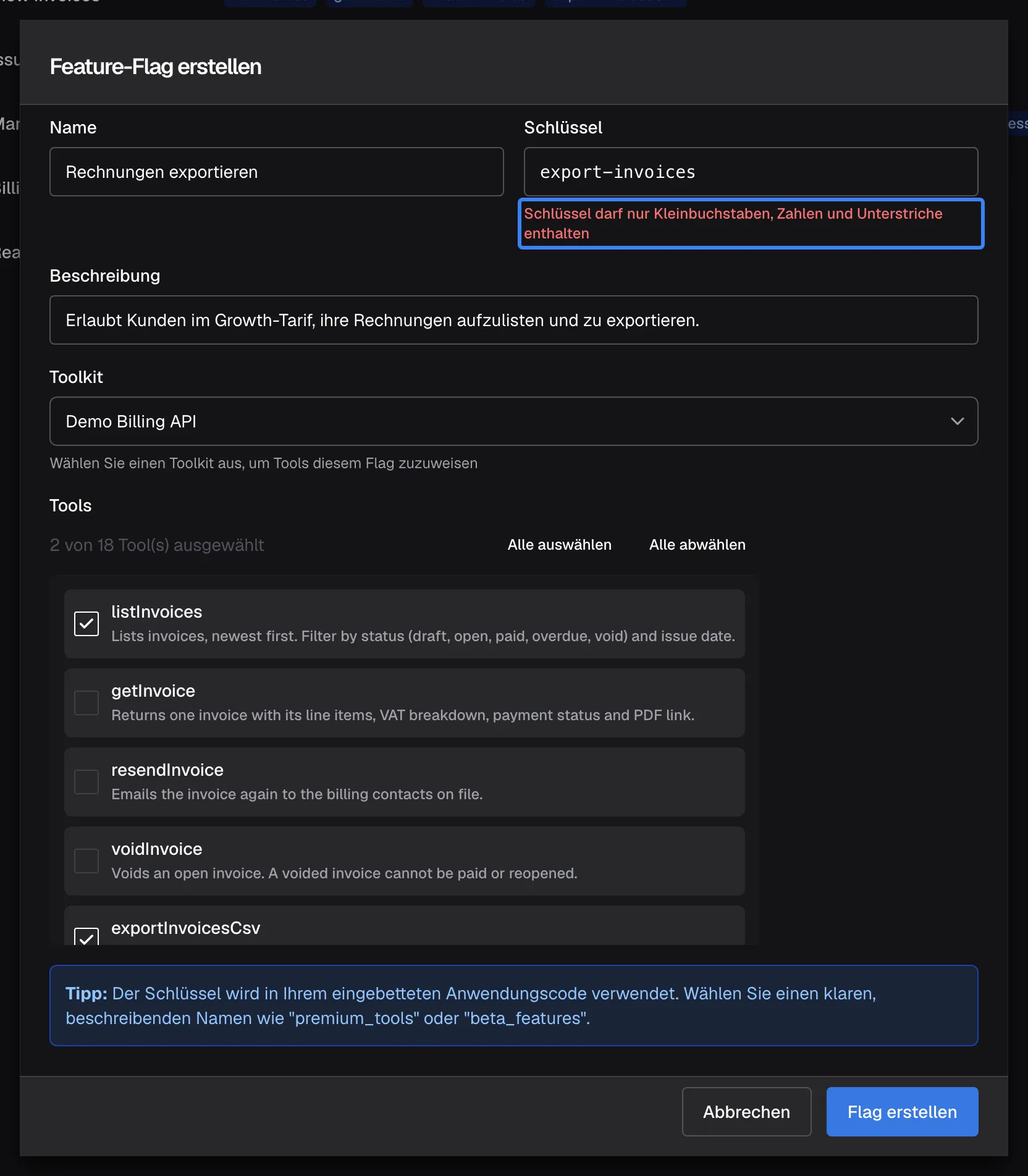Screen dimensions: 1028x1176
Task: Click the getInvoice tool name
Action: click(153, 691)
